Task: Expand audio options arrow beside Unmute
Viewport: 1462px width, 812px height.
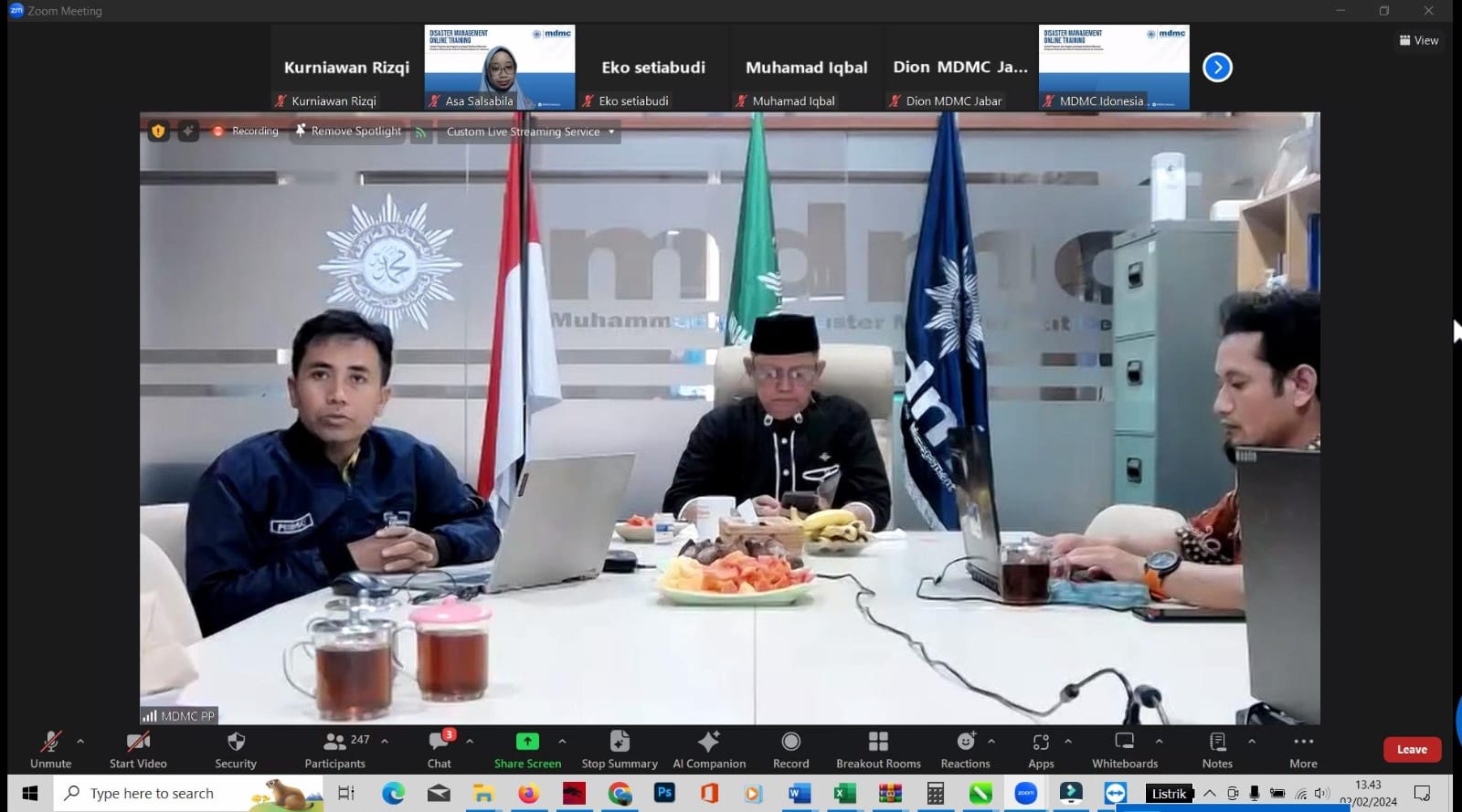Action: click(x=80, y=742)
